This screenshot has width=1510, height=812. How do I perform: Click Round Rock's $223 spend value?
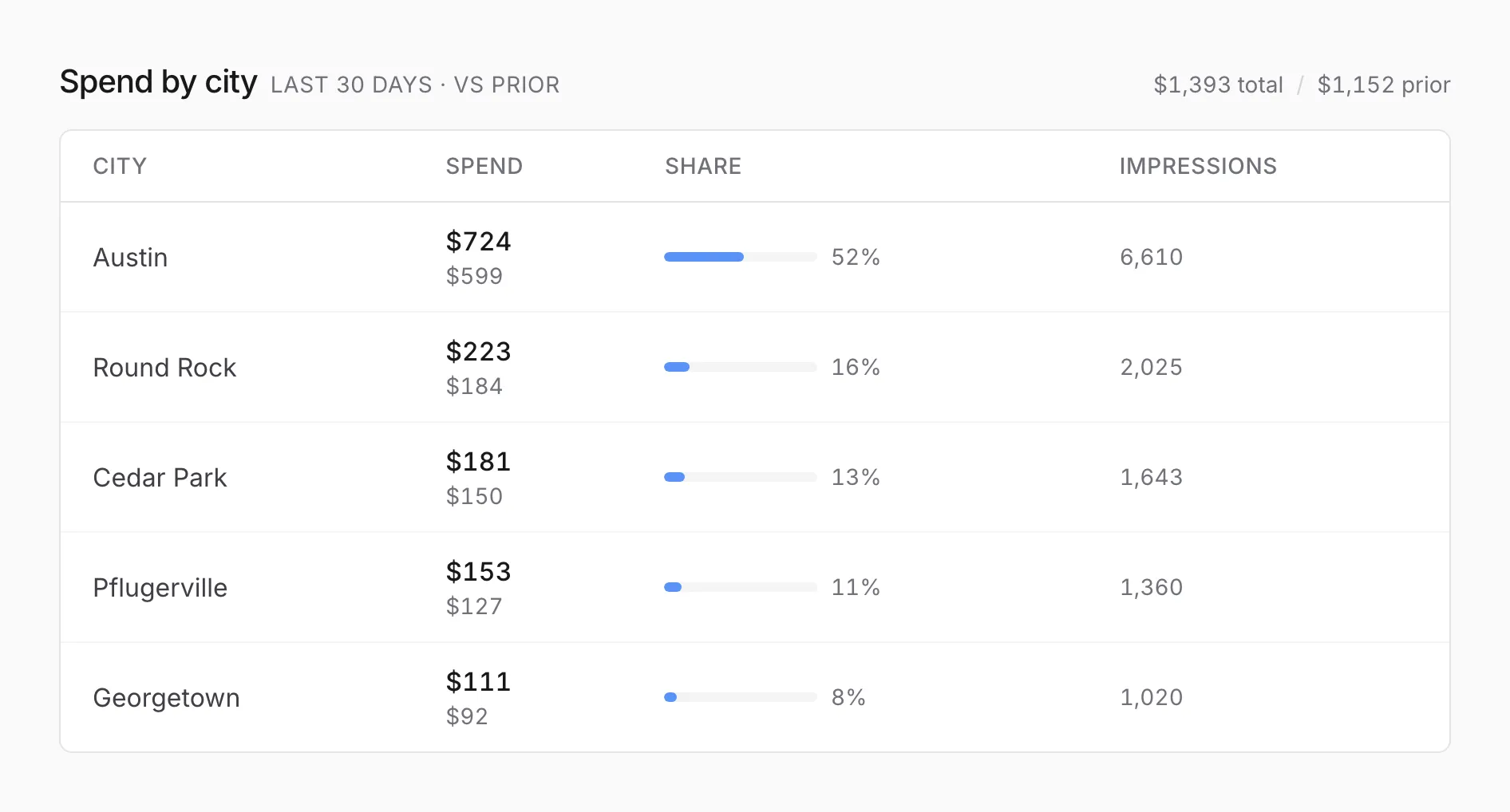[478, 351]
